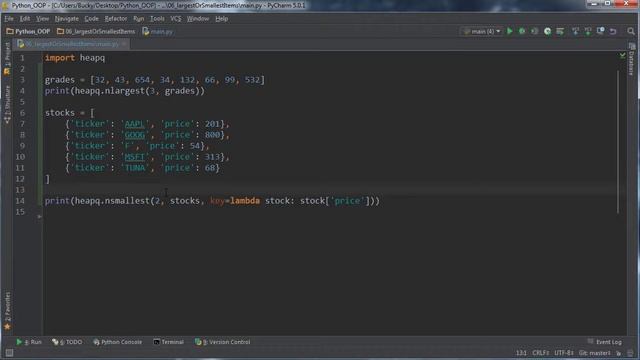640x360 pixels.
Task: Click 'TUNA' ticker string on line 11
Action: (x=135, y=168)
